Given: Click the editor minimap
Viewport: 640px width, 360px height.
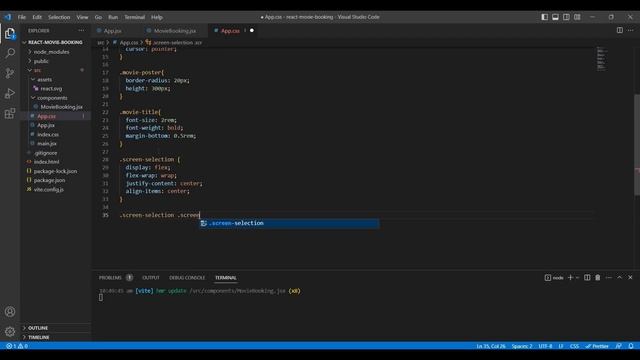Looking at the screenshot, I should [601, 59].
